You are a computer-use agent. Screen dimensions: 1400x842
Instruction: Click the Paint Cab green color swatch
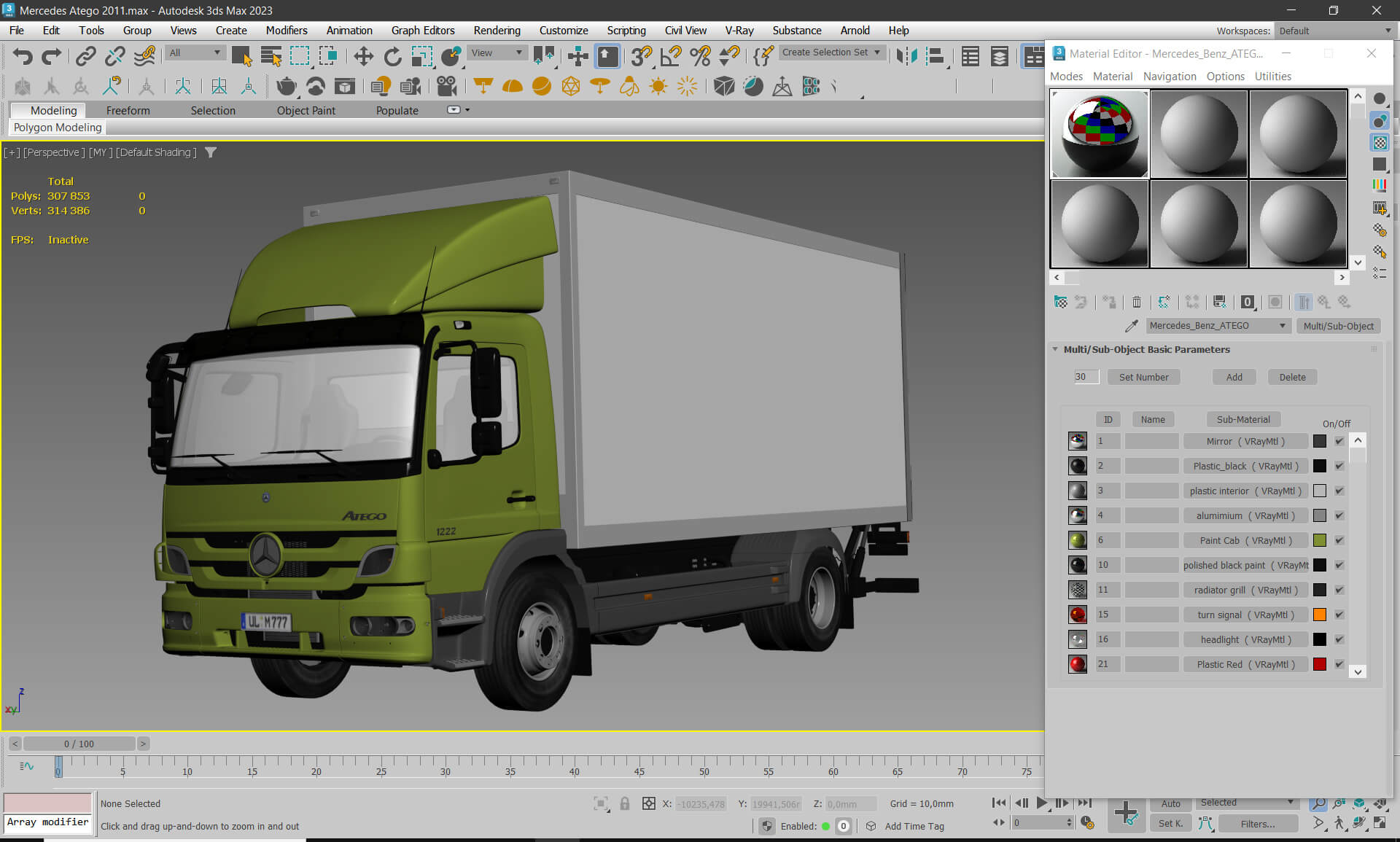[x=1319, y=540]
